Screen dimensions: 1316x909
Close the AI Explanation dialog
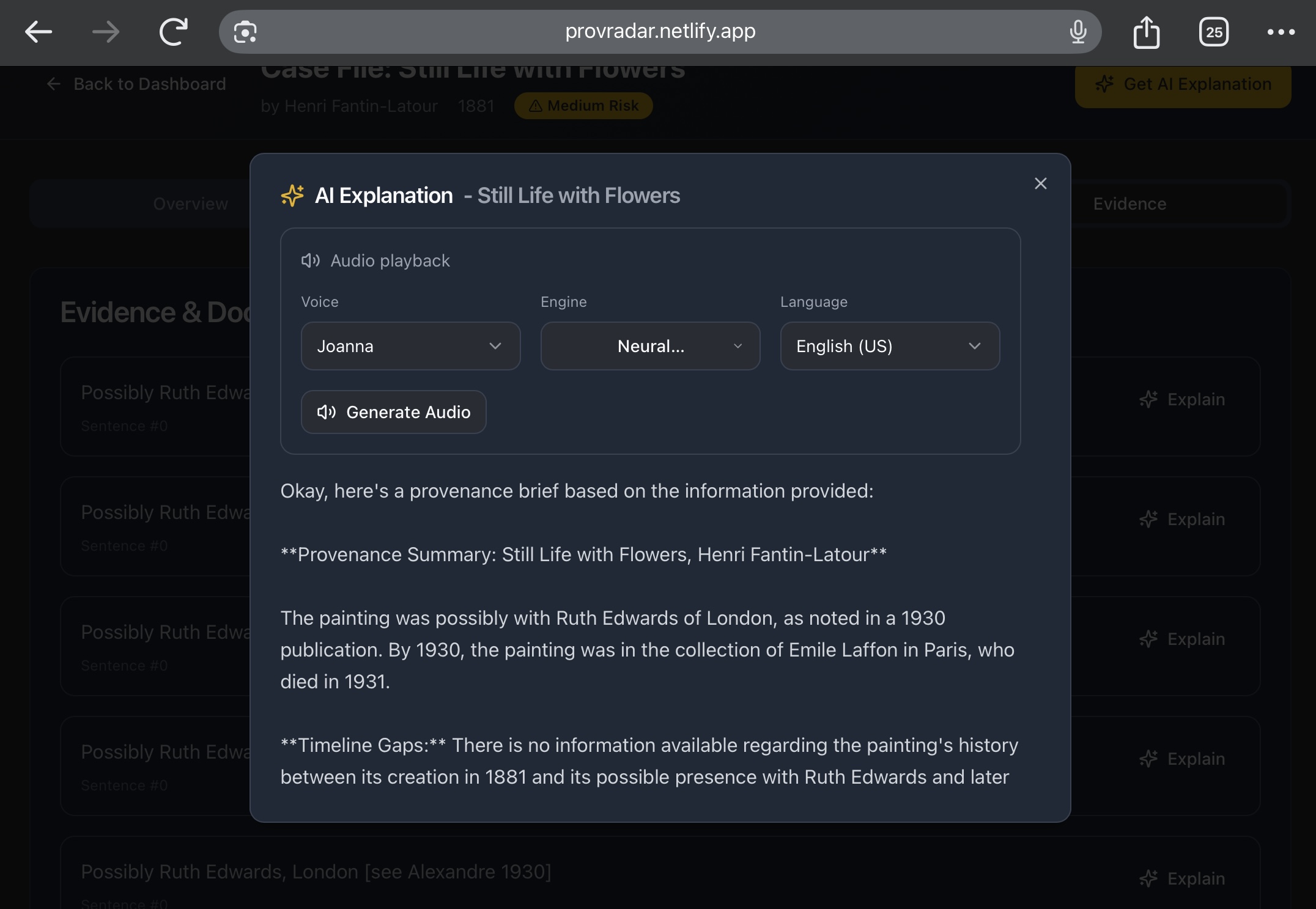(1040, 183)
